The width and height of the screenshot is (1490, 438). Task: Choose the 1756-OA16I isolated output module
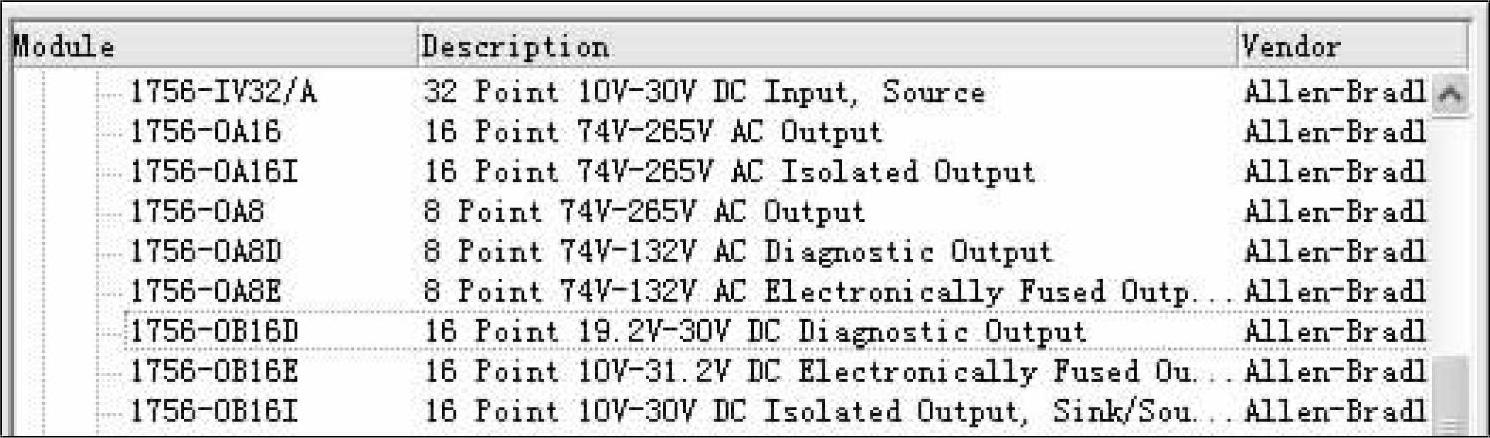(213, 172)
